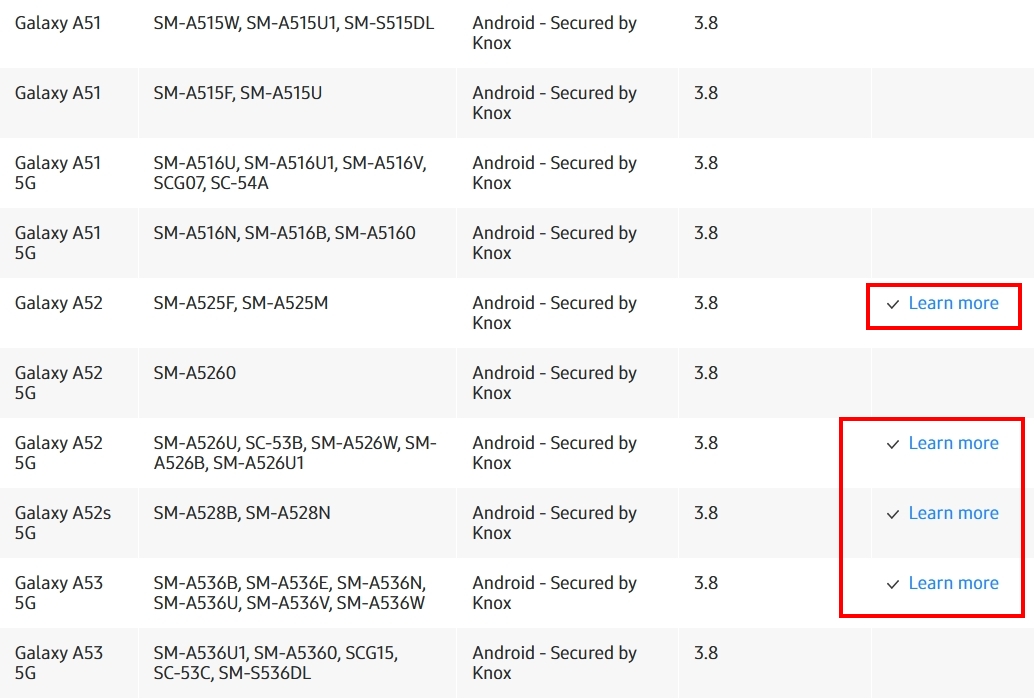Viewport: 1036px width, 700px height.
Task: Click checkmark icon in SM-A526U row
Action: [893, 445]
